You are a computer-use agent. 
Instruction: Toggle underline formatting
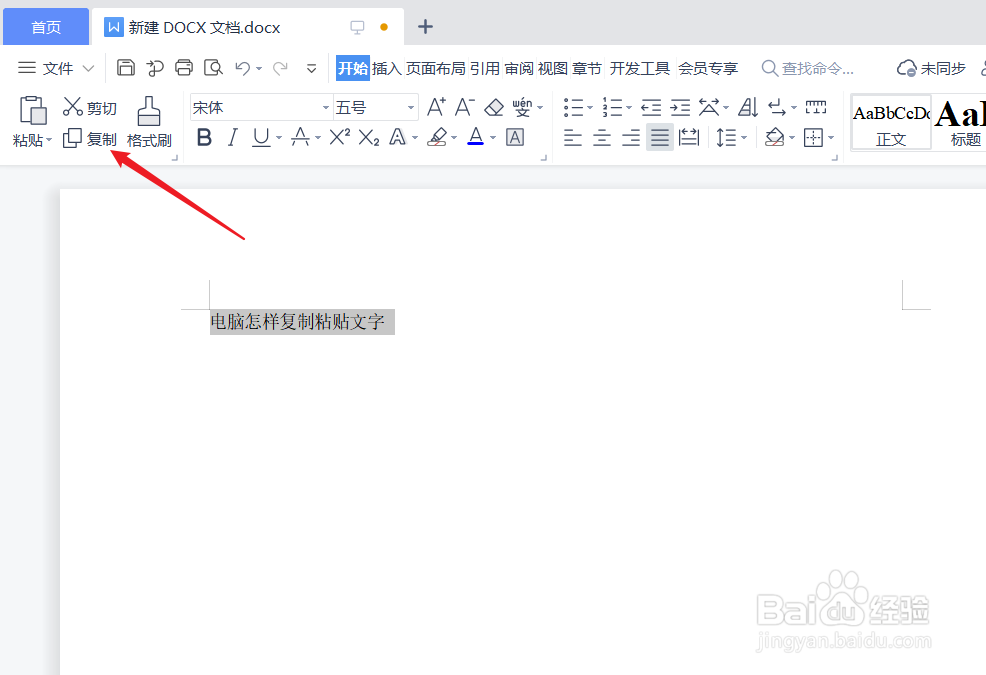[260, 137]
